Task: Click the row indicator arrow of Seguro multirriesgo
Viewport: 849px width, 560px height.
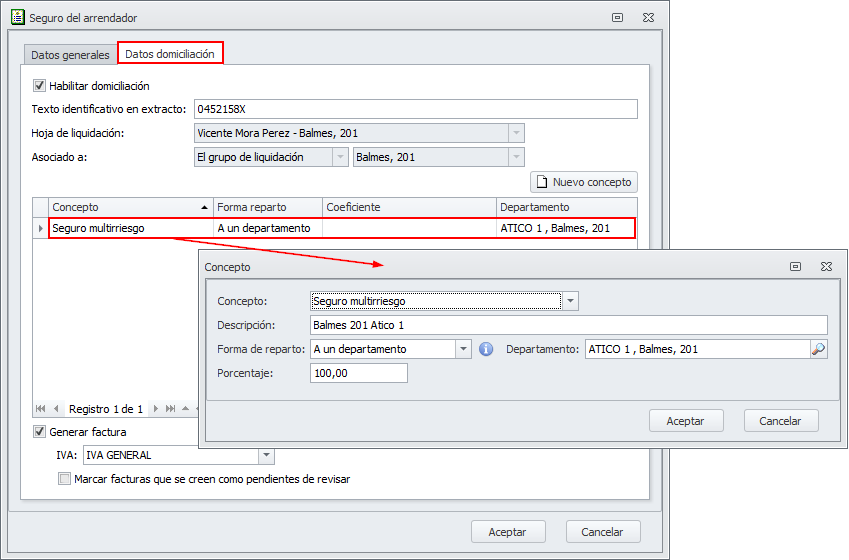Action: [x=41, y=229]
